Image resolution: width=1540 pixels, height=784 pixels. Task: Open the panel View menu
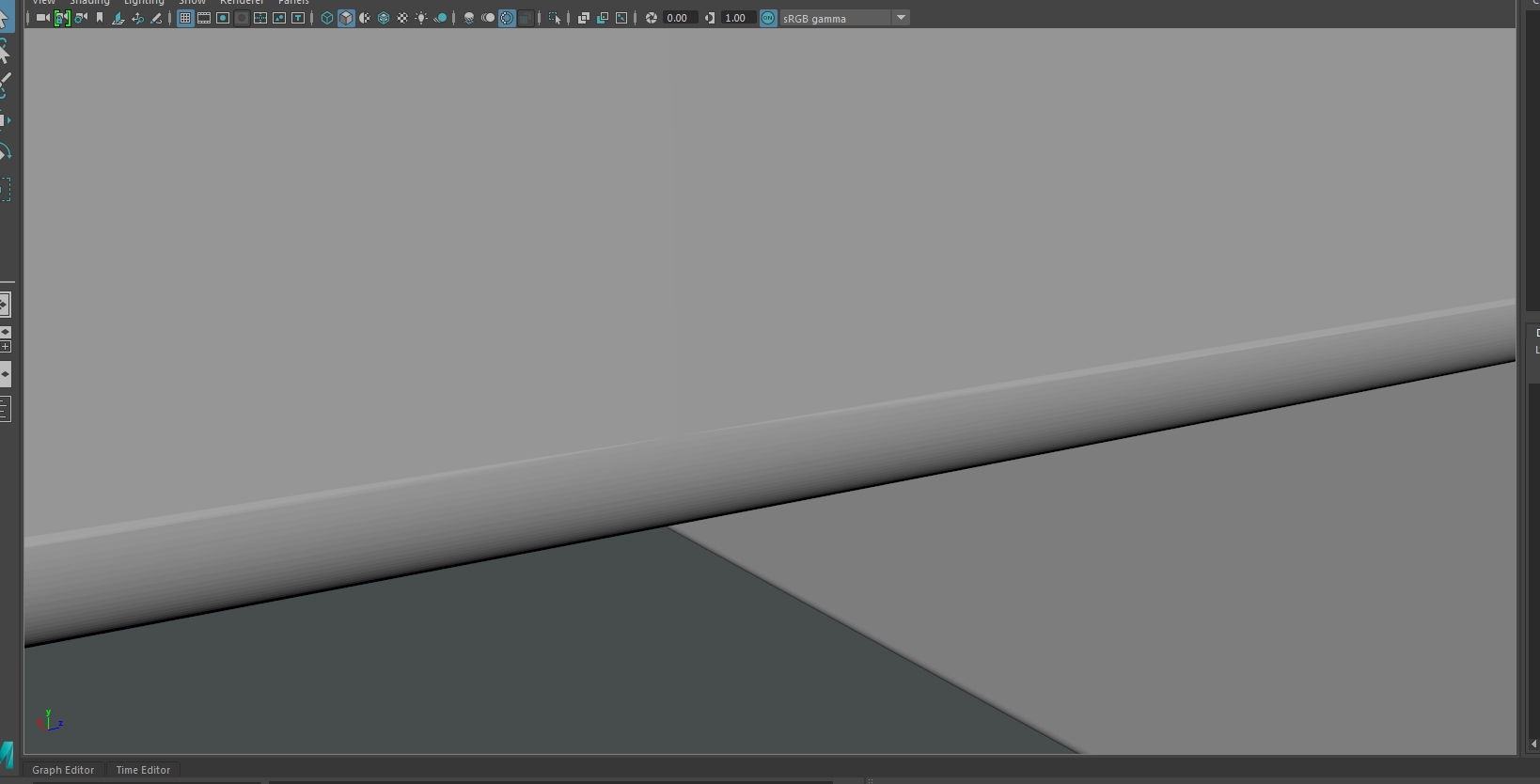tap(44, 3)
